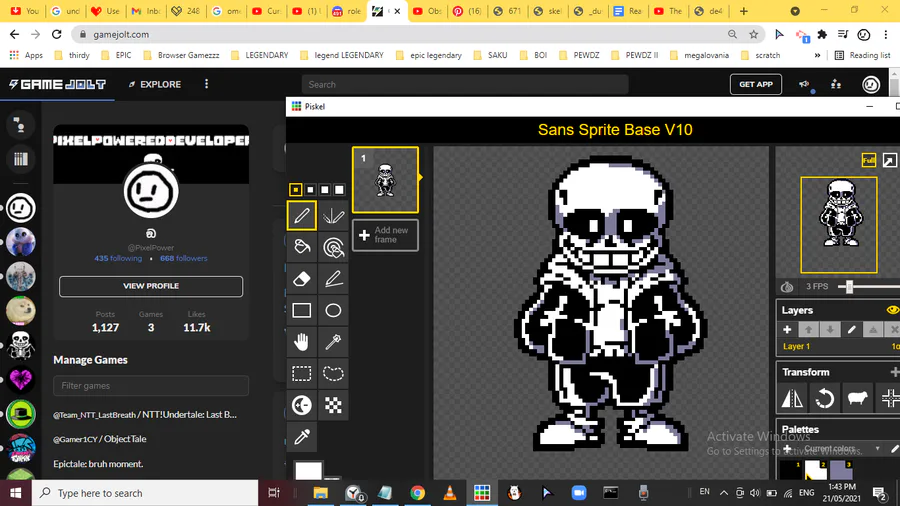Click the GET APP button

(756, 84)
